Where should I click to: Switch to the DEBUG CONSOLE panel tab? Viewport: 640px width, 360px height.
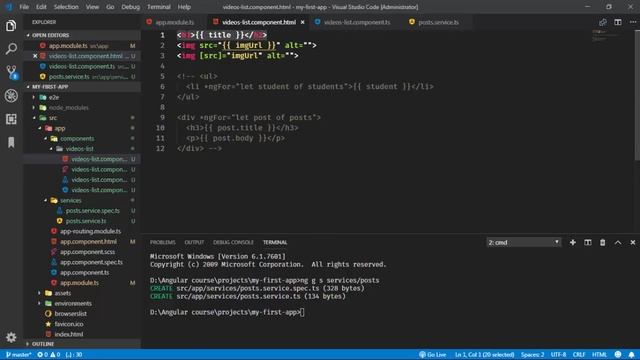[x=233, y=242]
